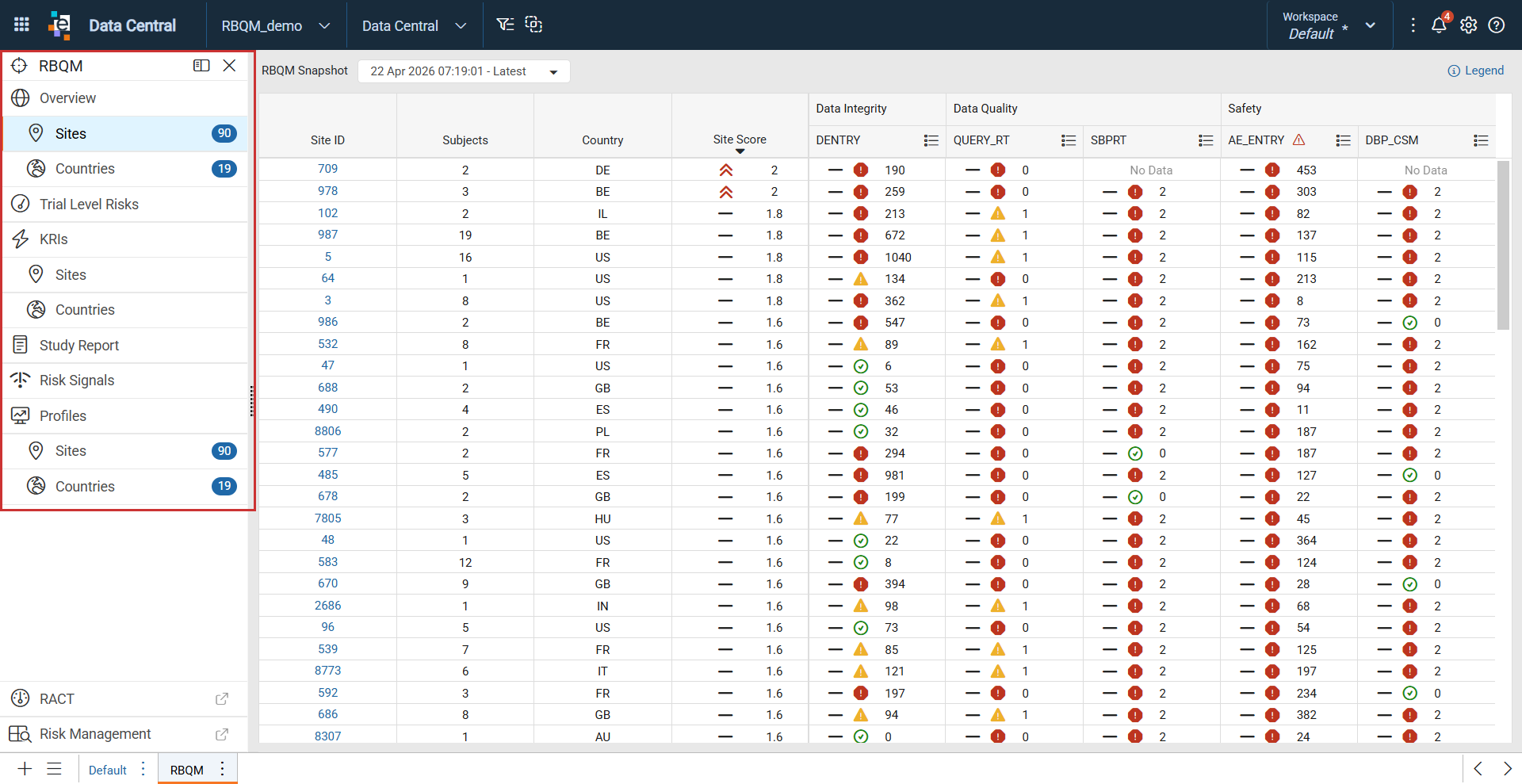Open site 709 link
Image resolution: width=1522 pixels, height=784 pixels.
(327, 169)
